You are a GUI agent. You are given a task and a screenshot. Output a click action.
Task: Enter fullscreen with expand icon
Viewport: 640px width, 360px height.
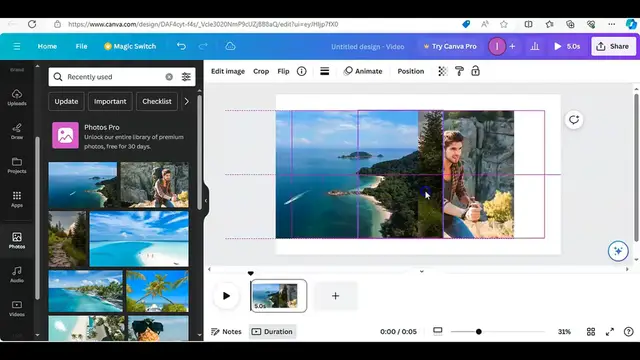point(610,331)
